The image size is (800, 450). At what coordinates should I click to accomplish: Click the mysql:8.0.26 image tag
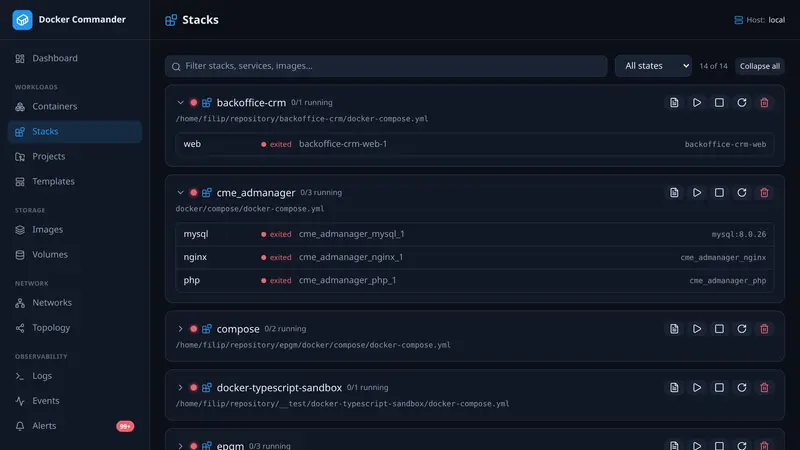739,234
